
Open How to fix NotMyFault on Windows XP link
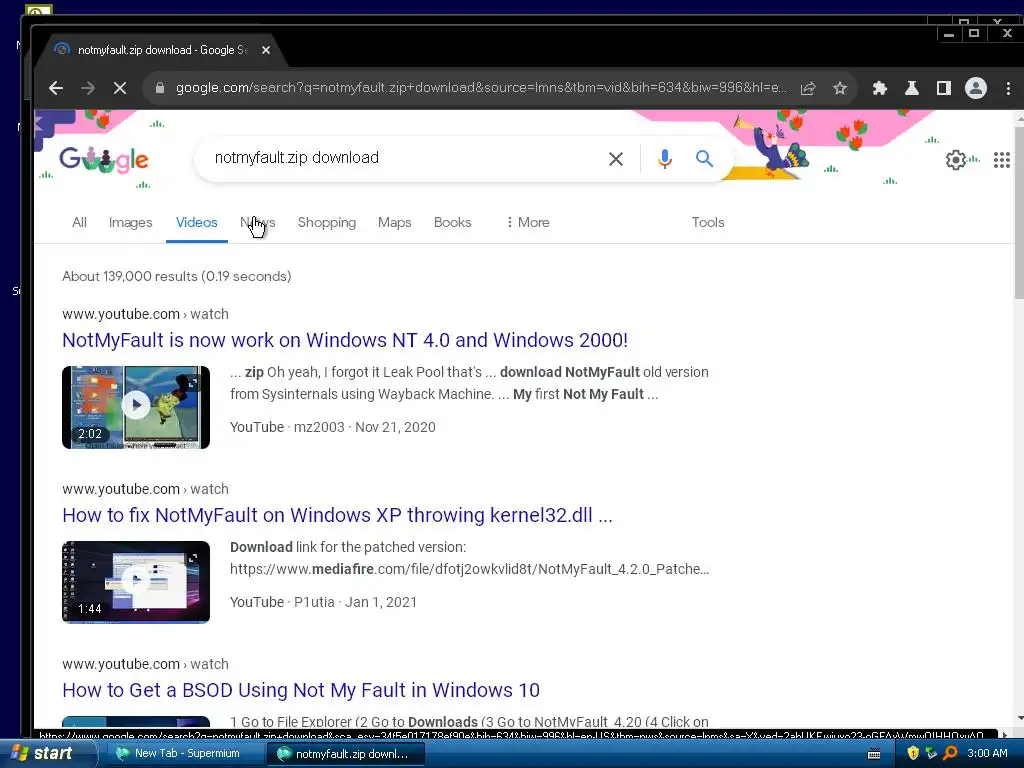click(337, 515)
